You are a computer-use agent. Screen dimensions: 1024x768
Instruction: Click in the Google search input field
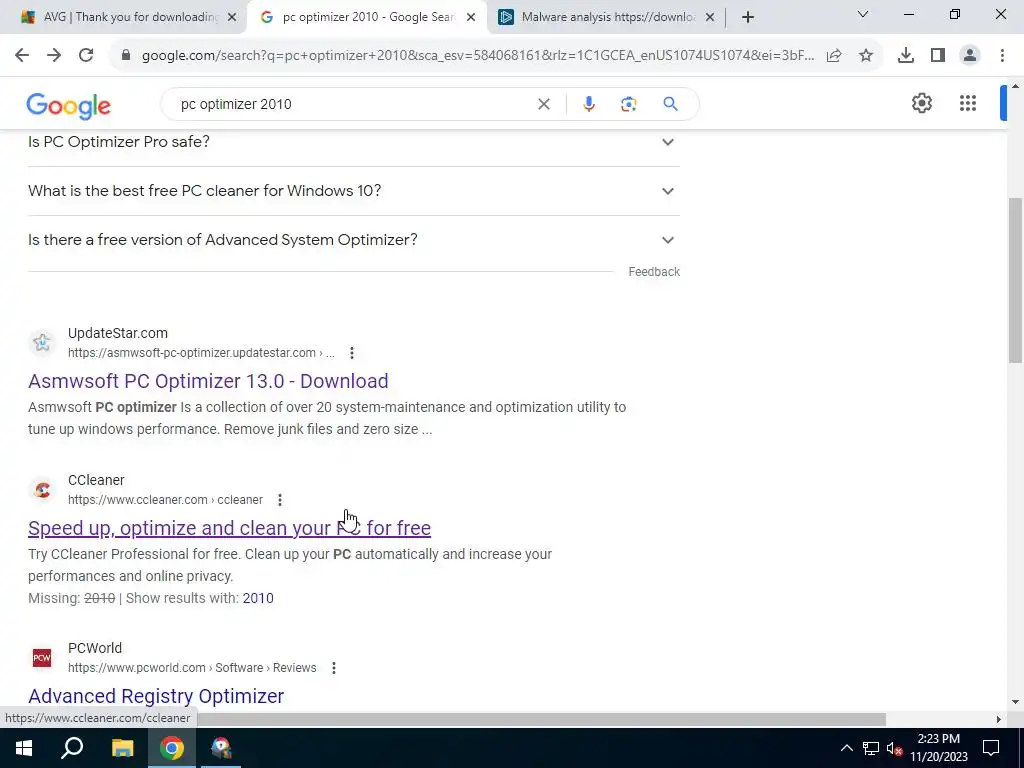tap(353, 104)
